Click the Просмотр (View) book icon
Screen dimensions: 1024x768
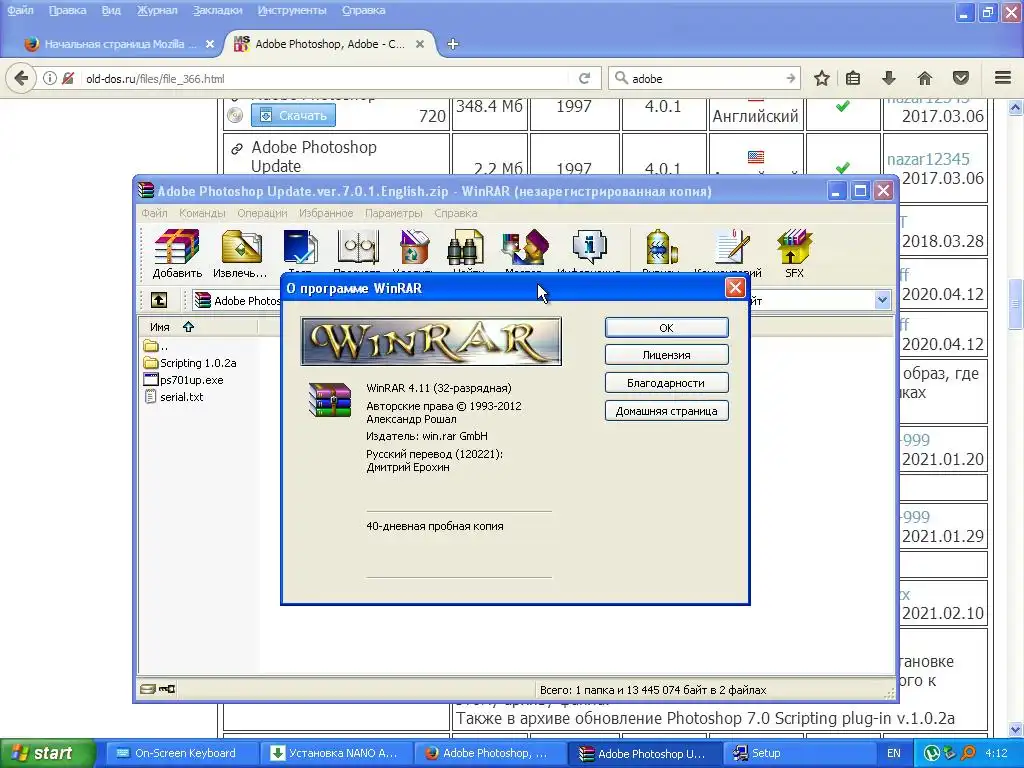[357, 251]
